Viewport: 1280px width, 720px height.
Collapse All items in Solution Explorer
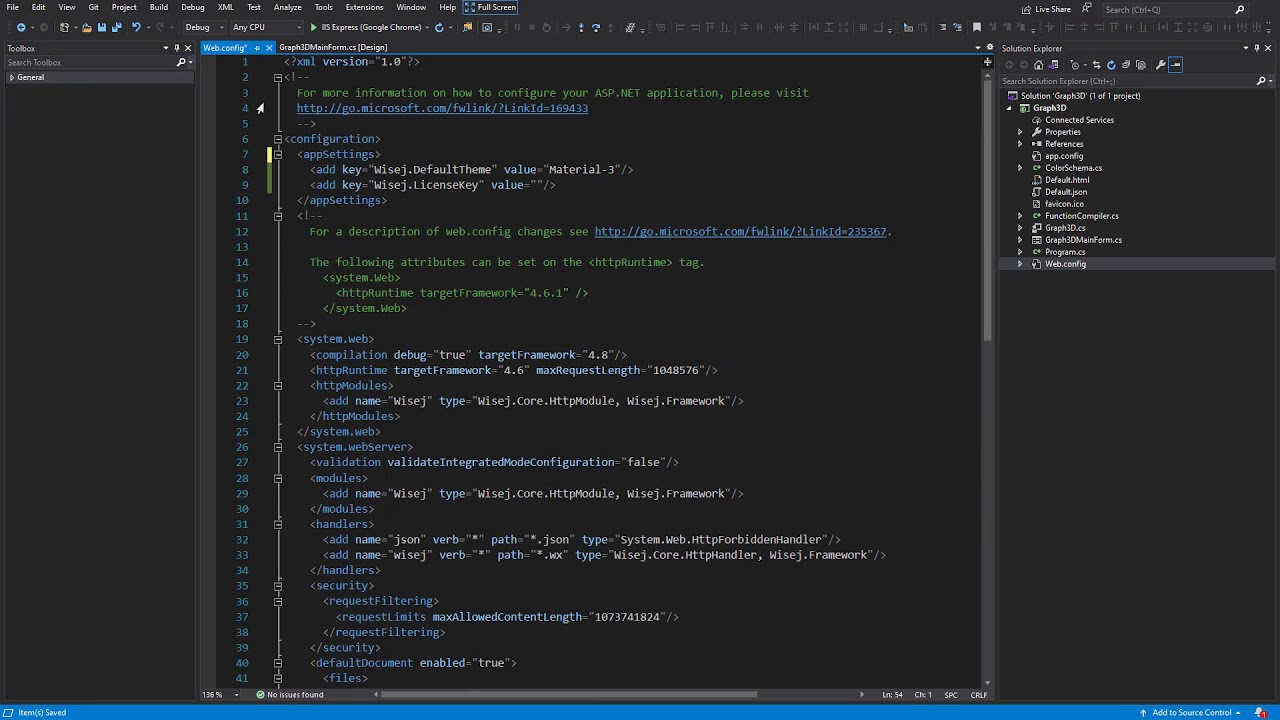pyautogui.click(x=1126, y=65)
